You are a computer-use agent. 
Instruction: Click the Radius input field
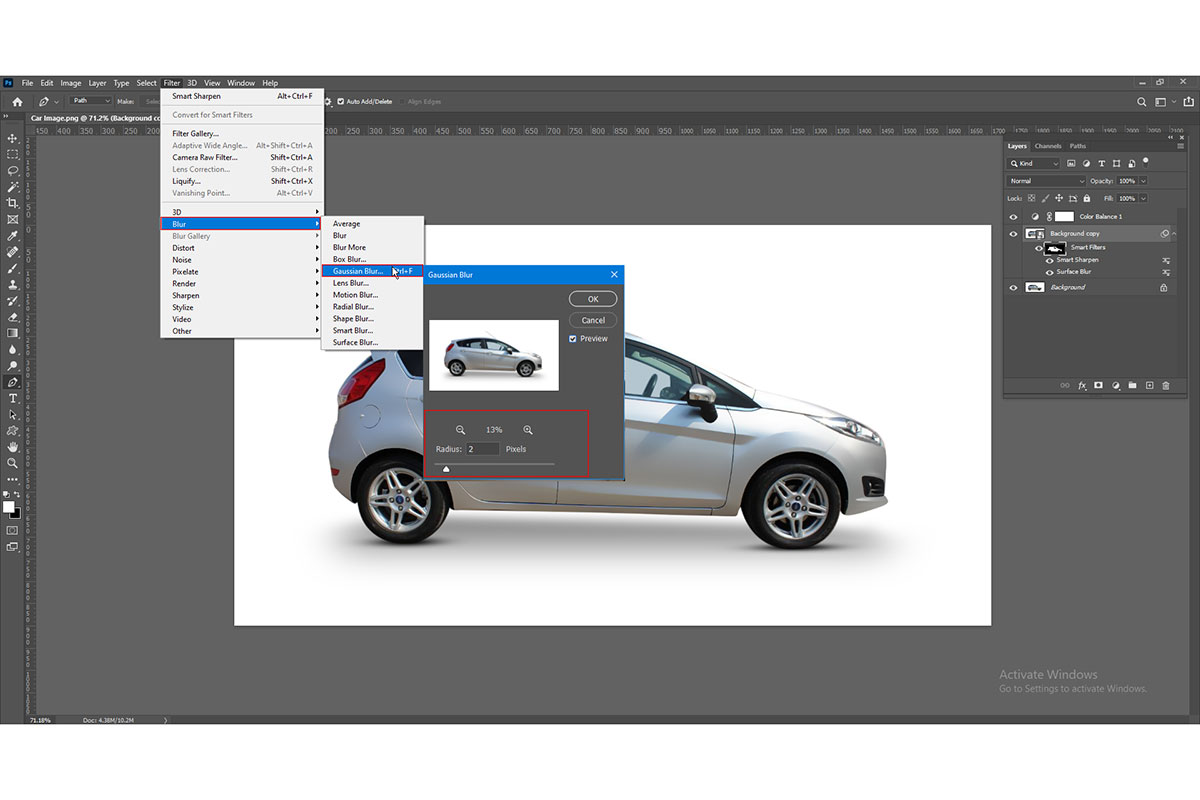pyautogui.click(x=482, y=449)
